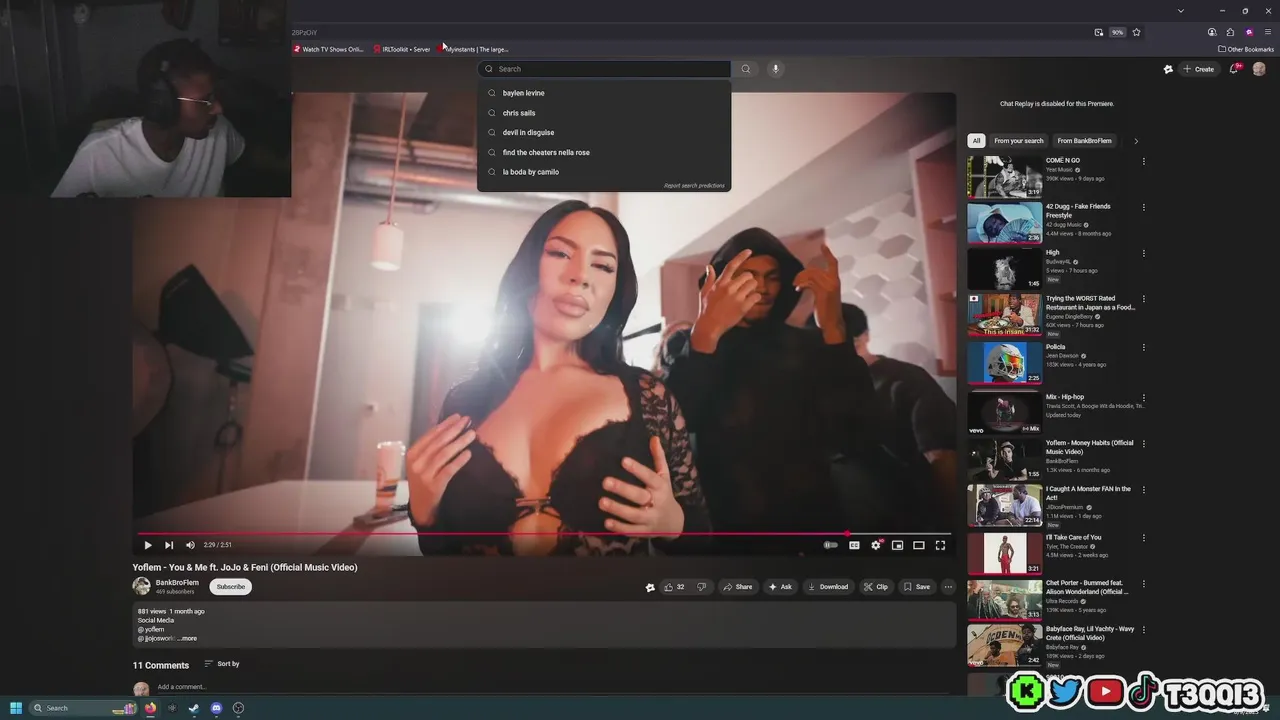The width and height of the screenshot is (1280, 720).
Task: Start voice search microphone
Action: (x=775, y=69)
